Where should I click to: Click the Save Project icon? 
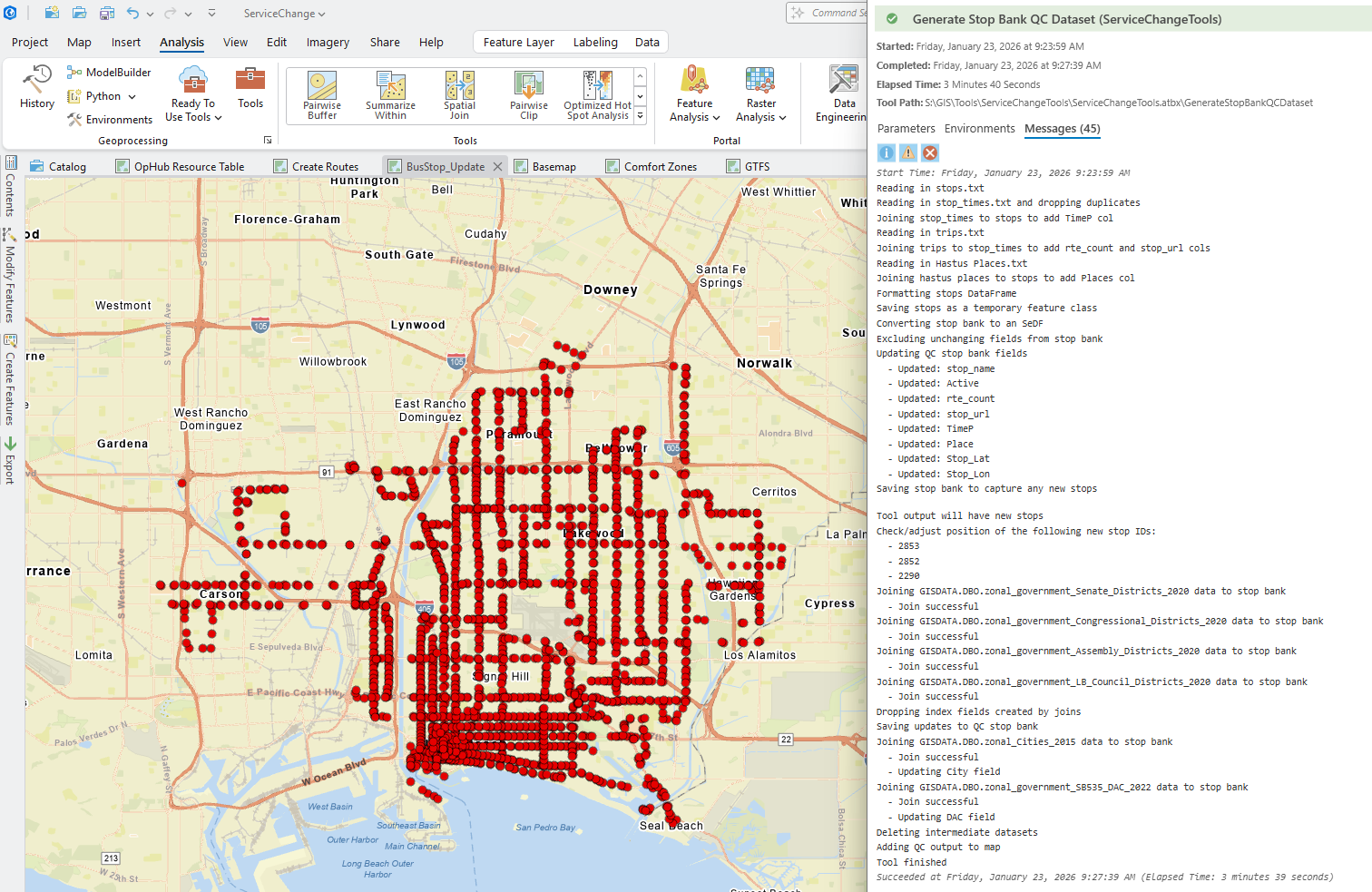click(107, 14)
